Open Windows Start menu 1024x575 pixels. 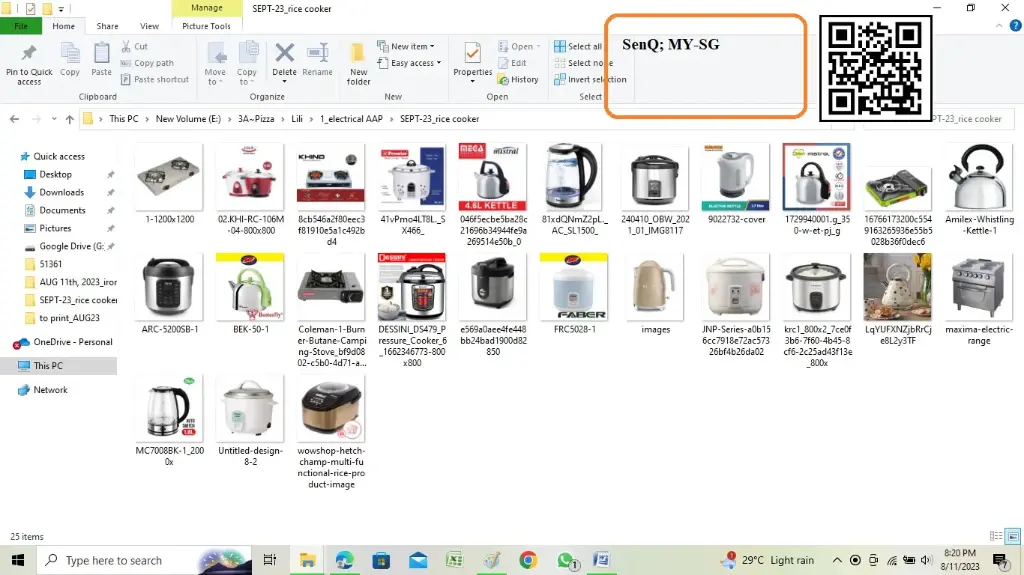tap(18, 560)
